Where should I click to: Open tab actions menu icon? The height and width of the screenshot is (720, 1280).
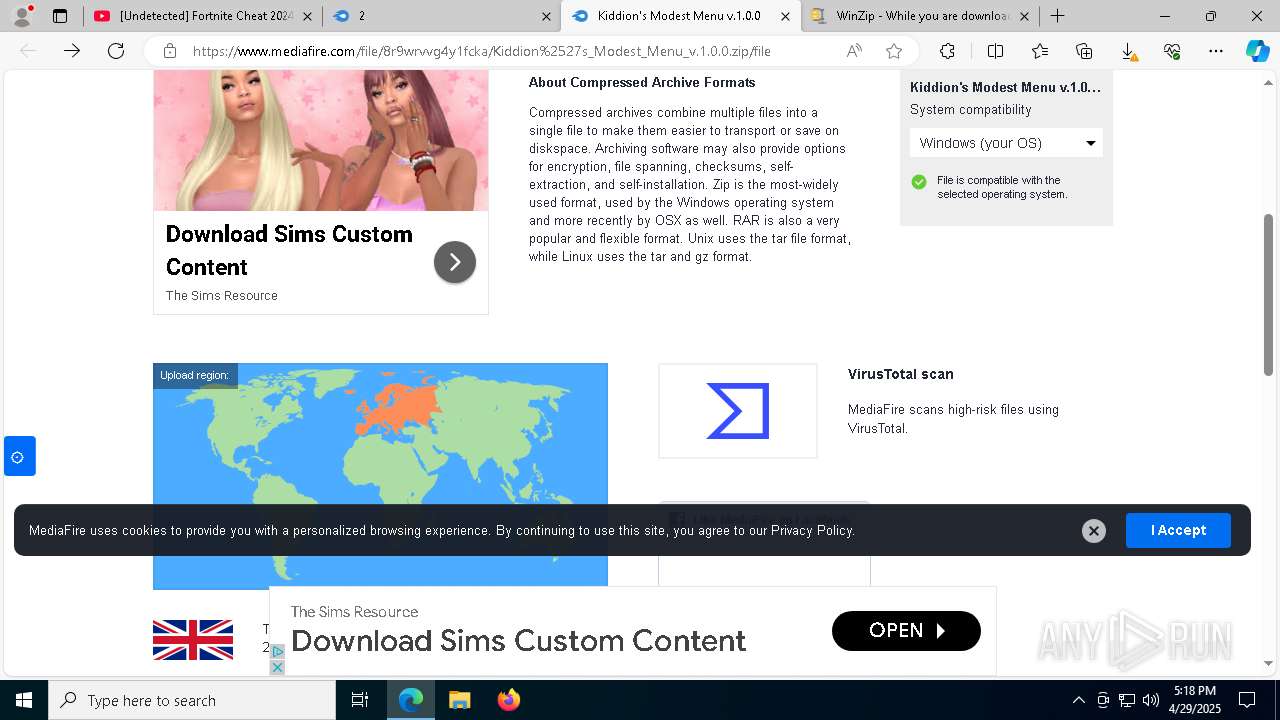tap(60, 16)
